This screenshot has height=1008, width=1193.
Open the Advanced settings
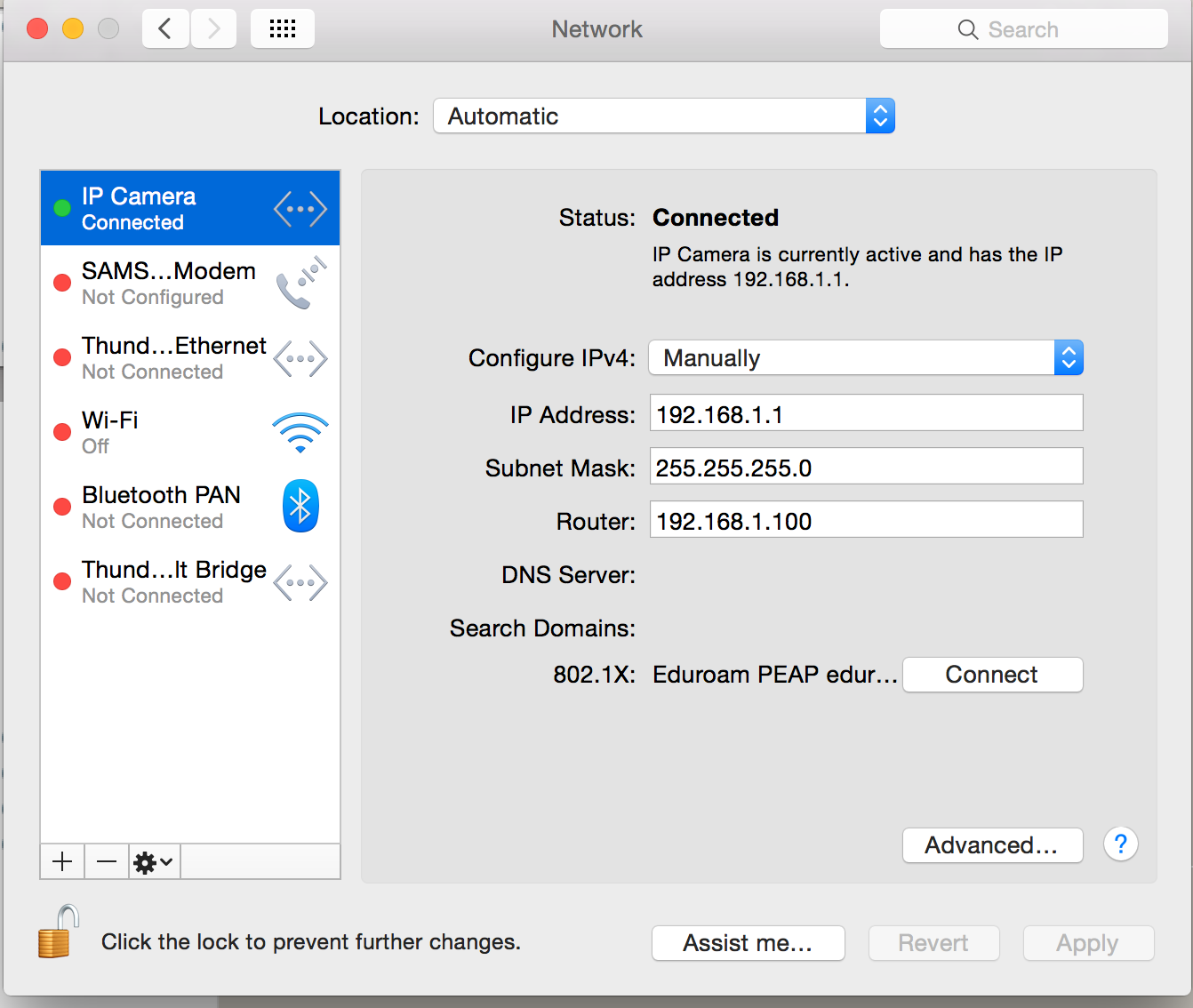coord(992,845)
